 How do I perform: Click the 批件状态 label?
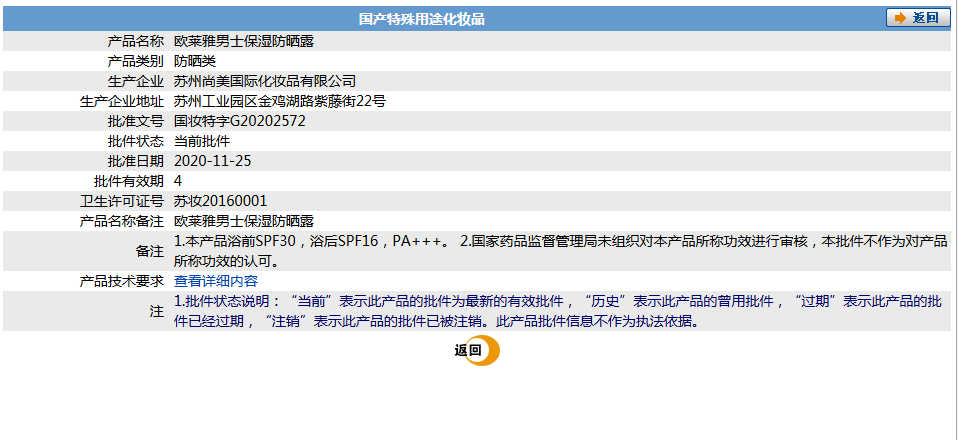(x=136, y=141)
